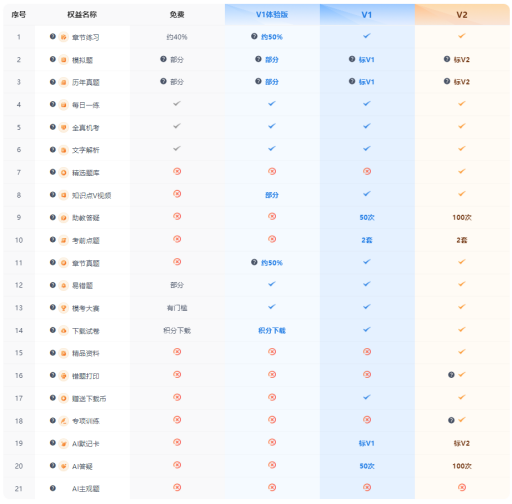
Task: Click the orange icon beside 精选题库
Action: (63, 172)
